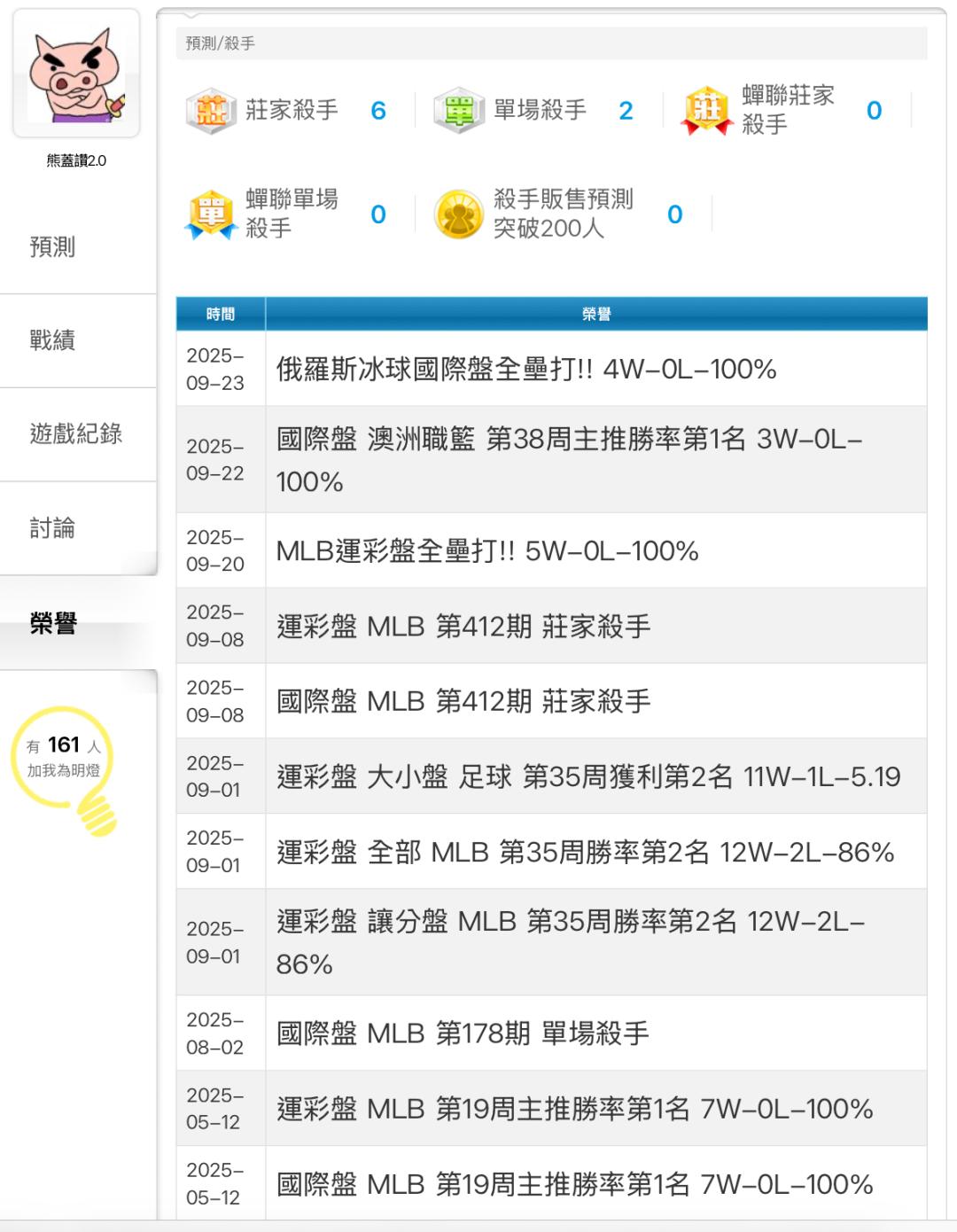
Task: Open the 戰績 sidebar tab
Action: (x=78, y=340)
